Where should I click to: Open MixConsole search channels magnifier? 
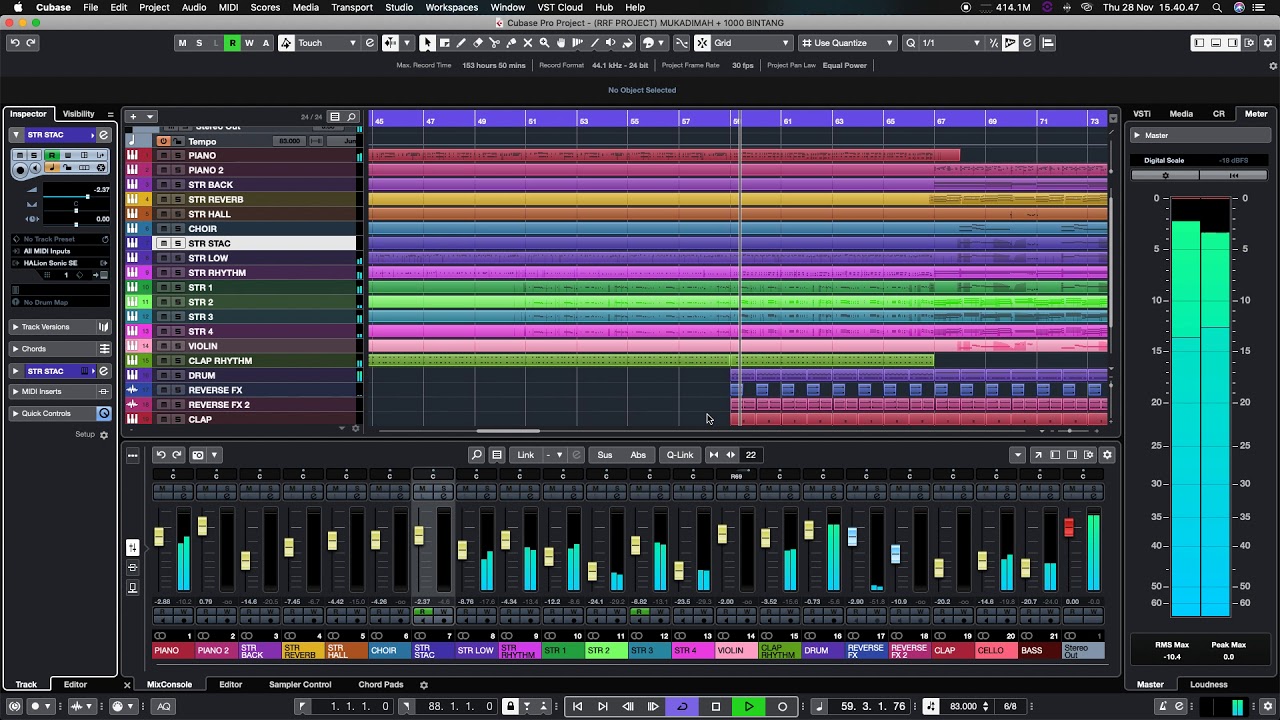coord(477,455)
